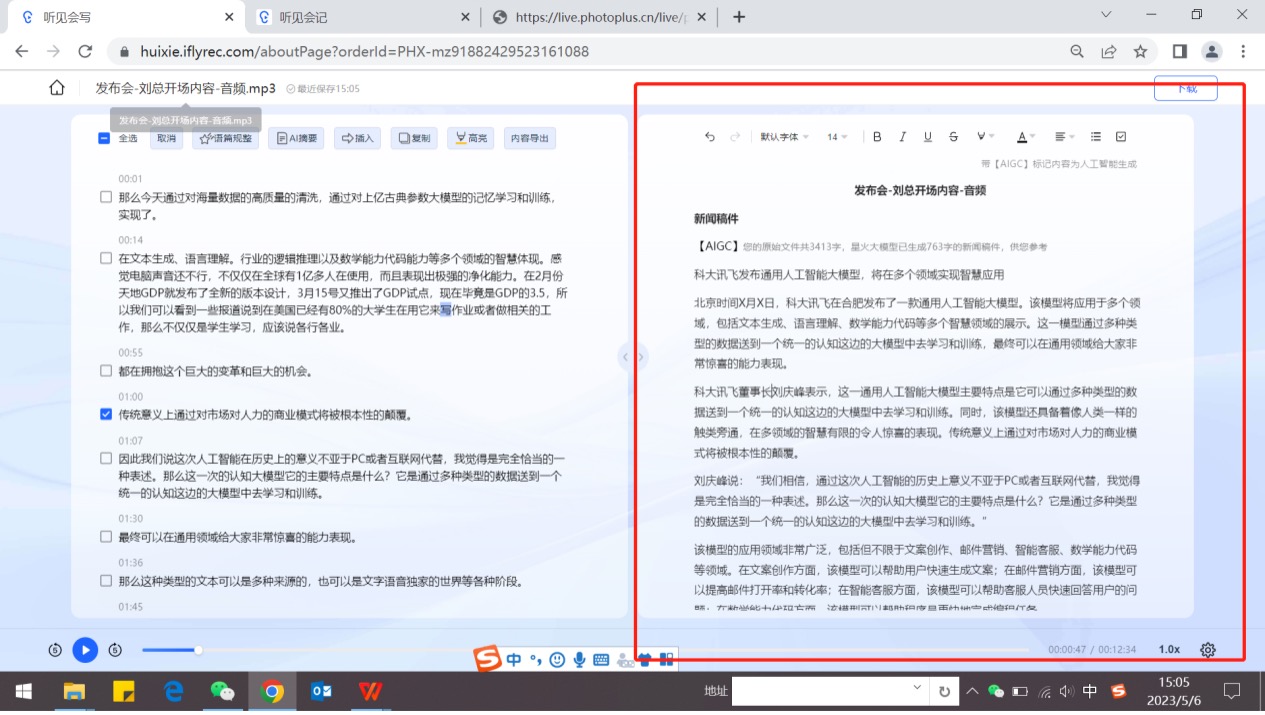The height and width of the screenshot is (715, 1265).
Task: Redo the edit in the editor toolbar
Action: pyautogui.click(x=736, y=137)
